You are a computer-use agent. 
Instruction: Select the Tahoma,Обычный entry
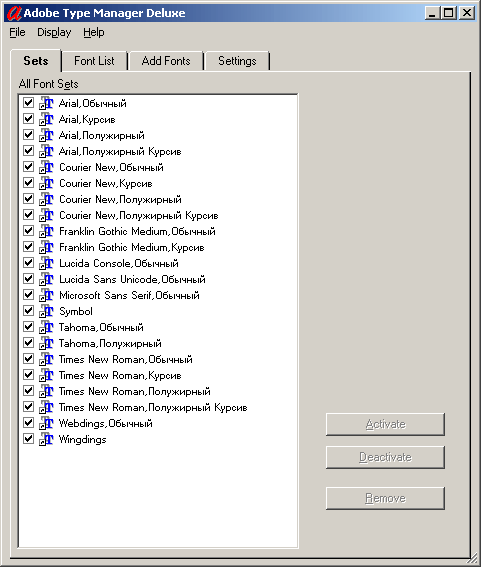tap(101, 327)
